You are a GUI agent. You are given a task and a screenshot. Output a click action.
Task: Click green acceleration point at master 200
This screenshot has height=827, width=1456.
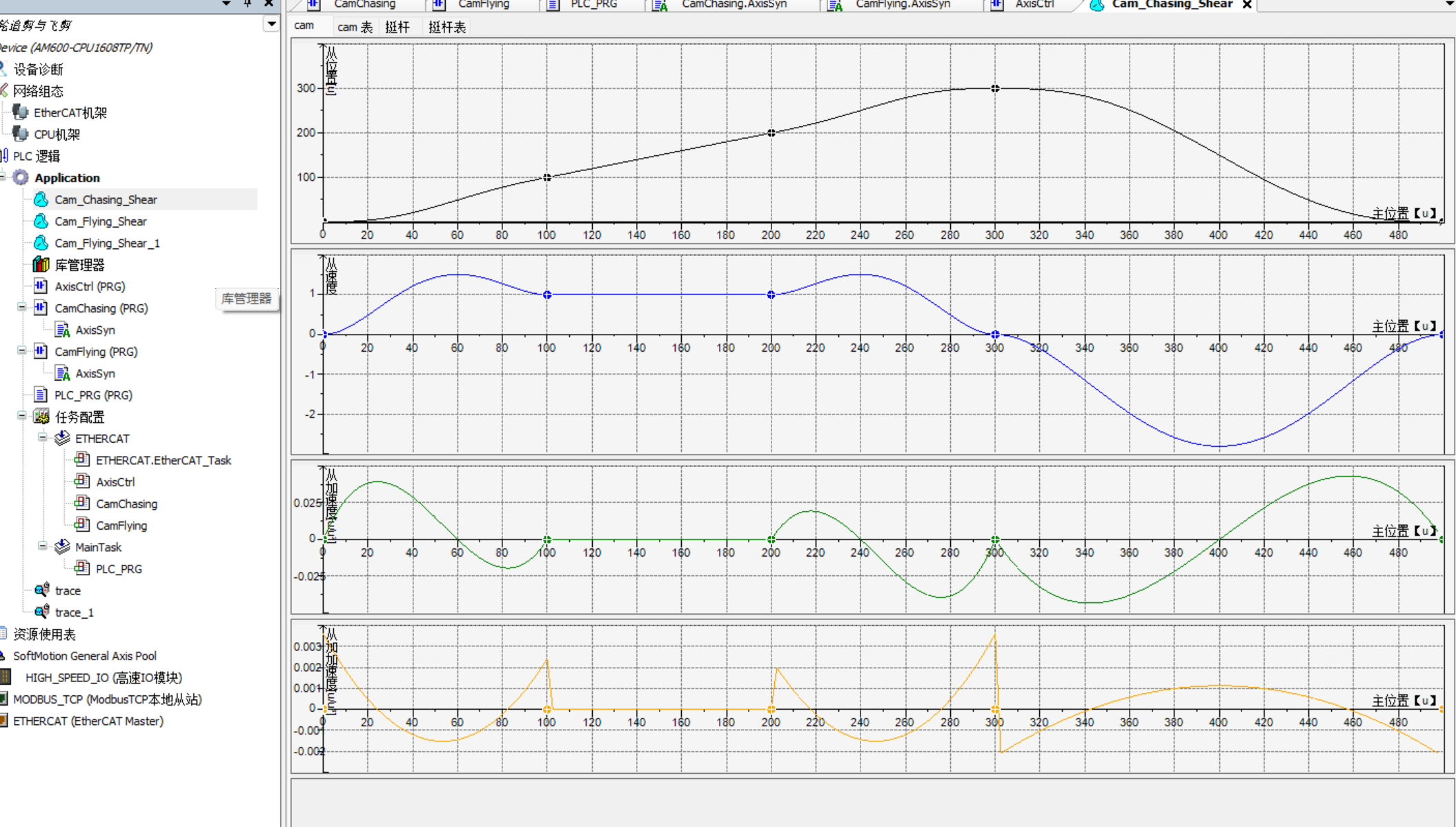[x=771, y=539]
